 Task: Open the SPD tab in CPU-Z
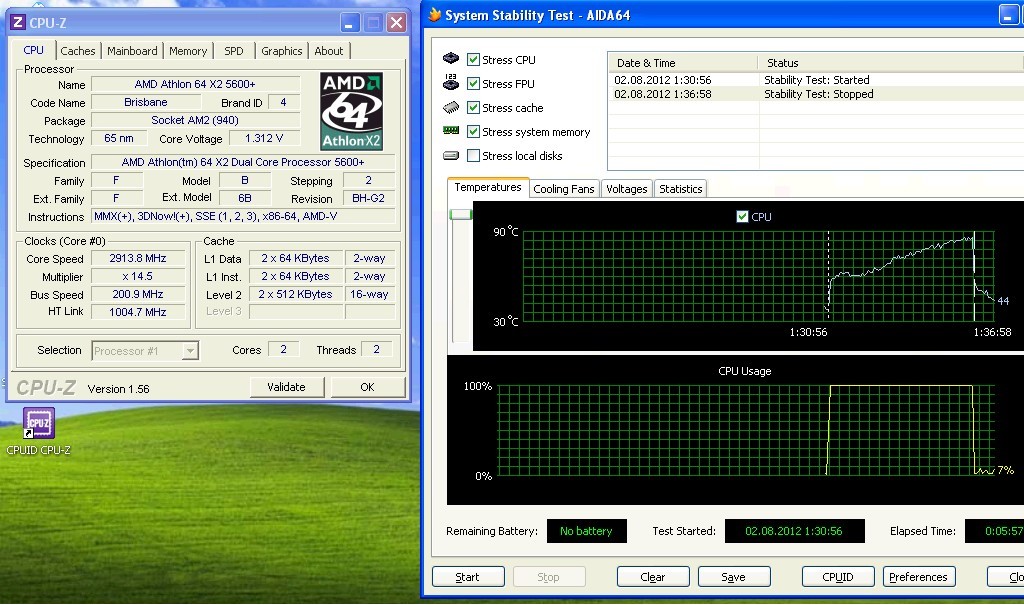(234, 51)
